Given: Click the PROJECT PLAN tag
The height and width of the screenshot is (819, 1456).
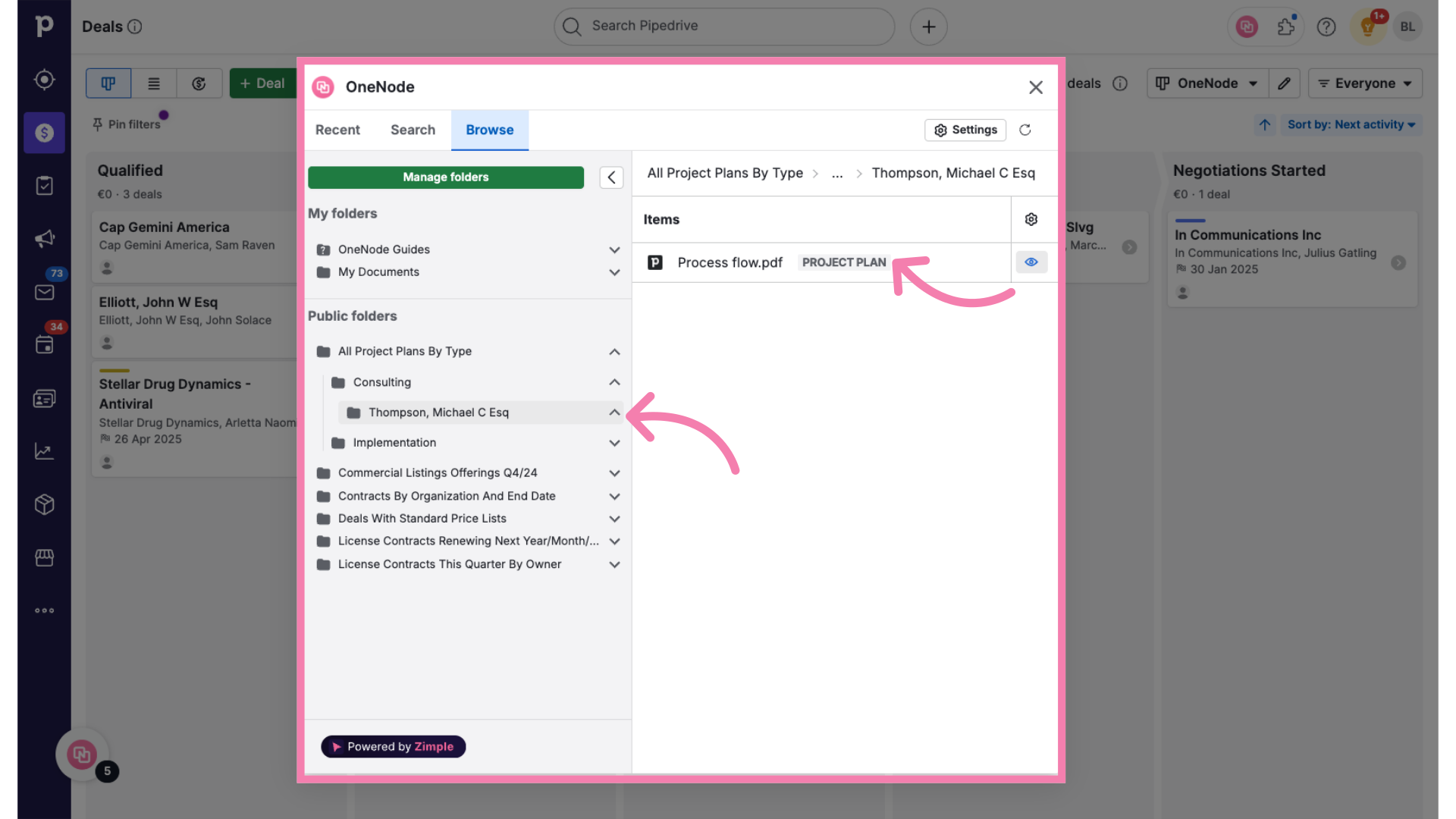Looking at the screenshot, I should click(844, 262).
